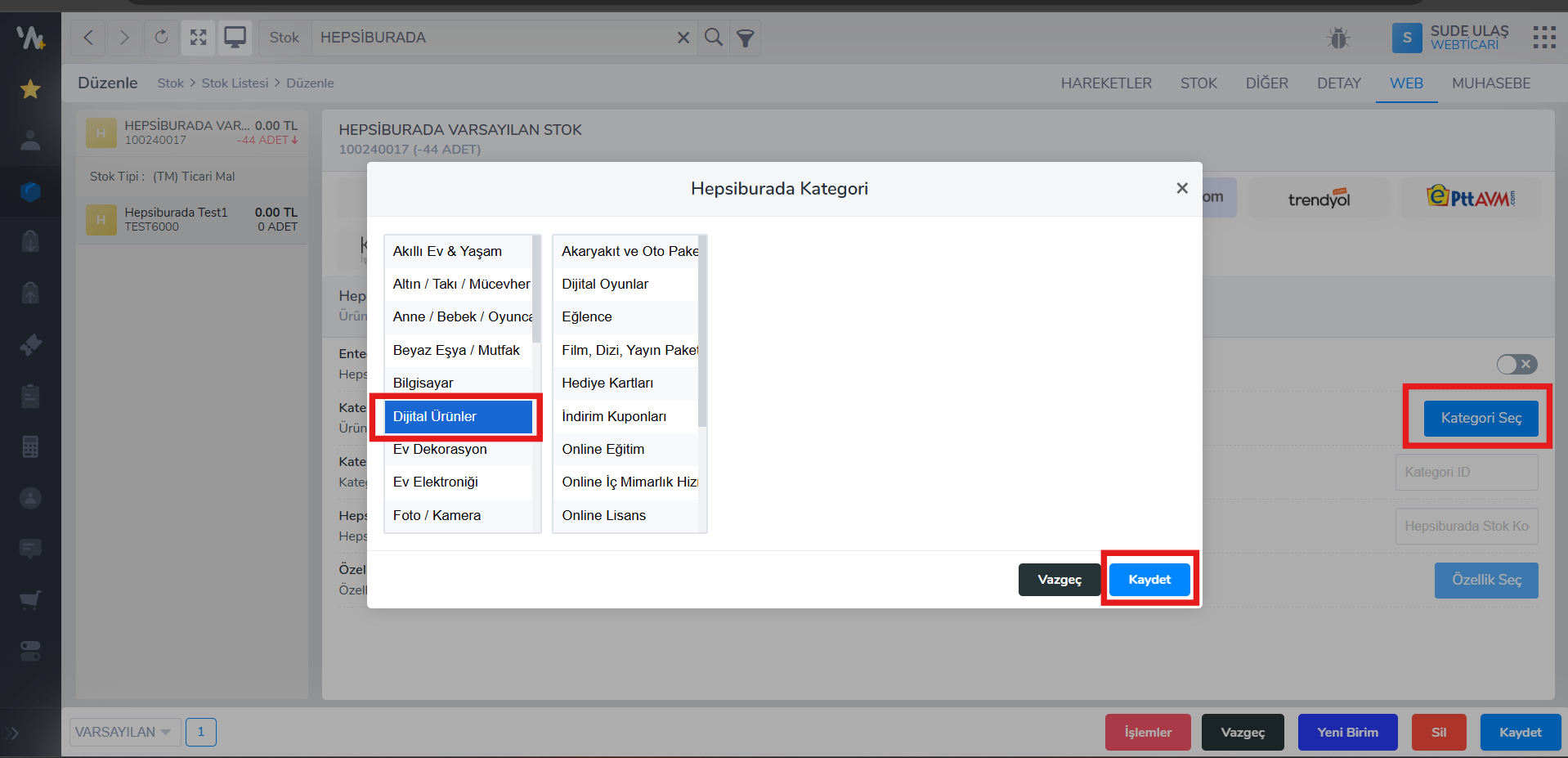Expand the sidebar with double chevron
The height and width of the screenshot is (758, 1568).
(12, 733)
